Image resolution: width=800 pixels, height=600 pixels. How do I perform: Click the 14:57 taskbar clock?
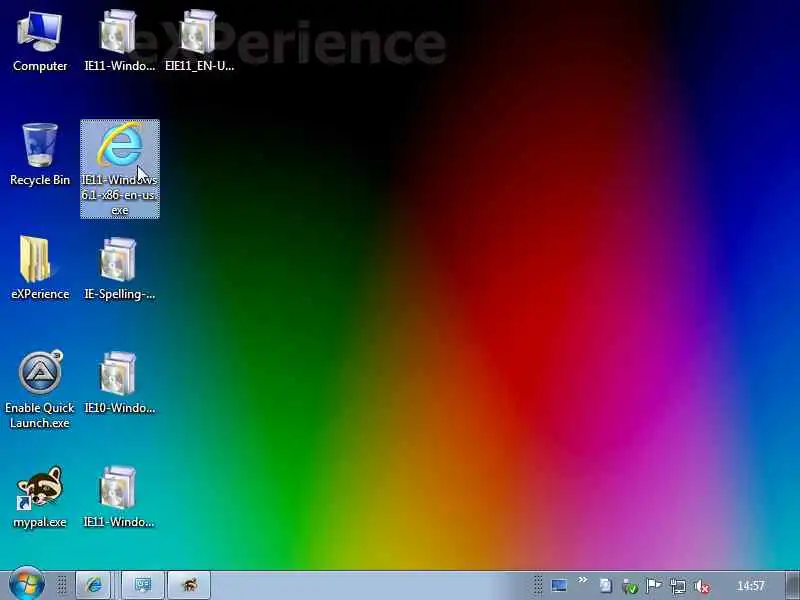pos(751,586)
